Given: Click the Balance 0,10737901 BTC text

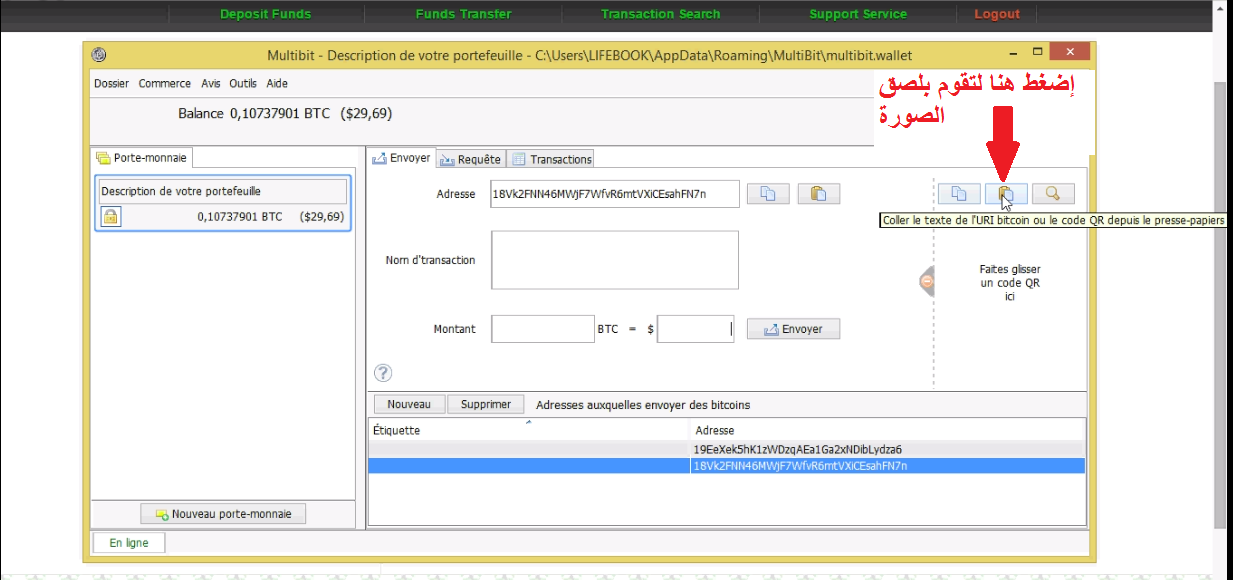Looking at the screenshot, I should point(254,113).
